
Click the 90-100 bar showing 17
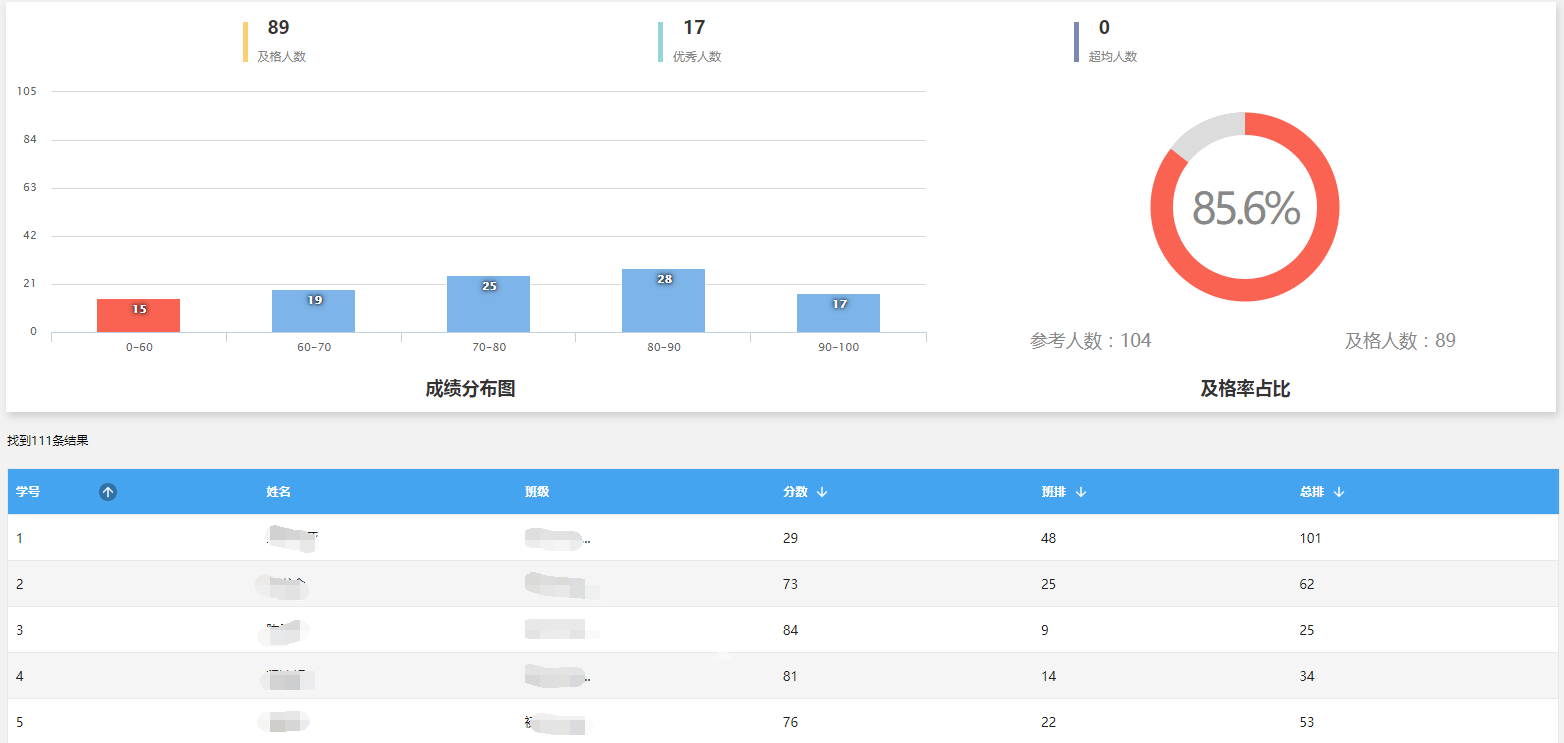838,313
